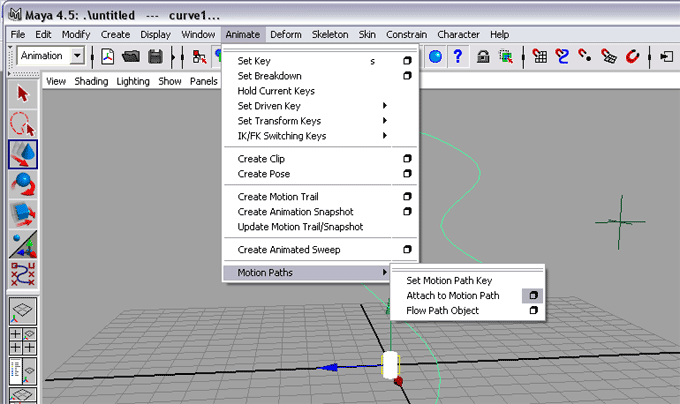Open the viewport View menu

click(x=56, y=81)
